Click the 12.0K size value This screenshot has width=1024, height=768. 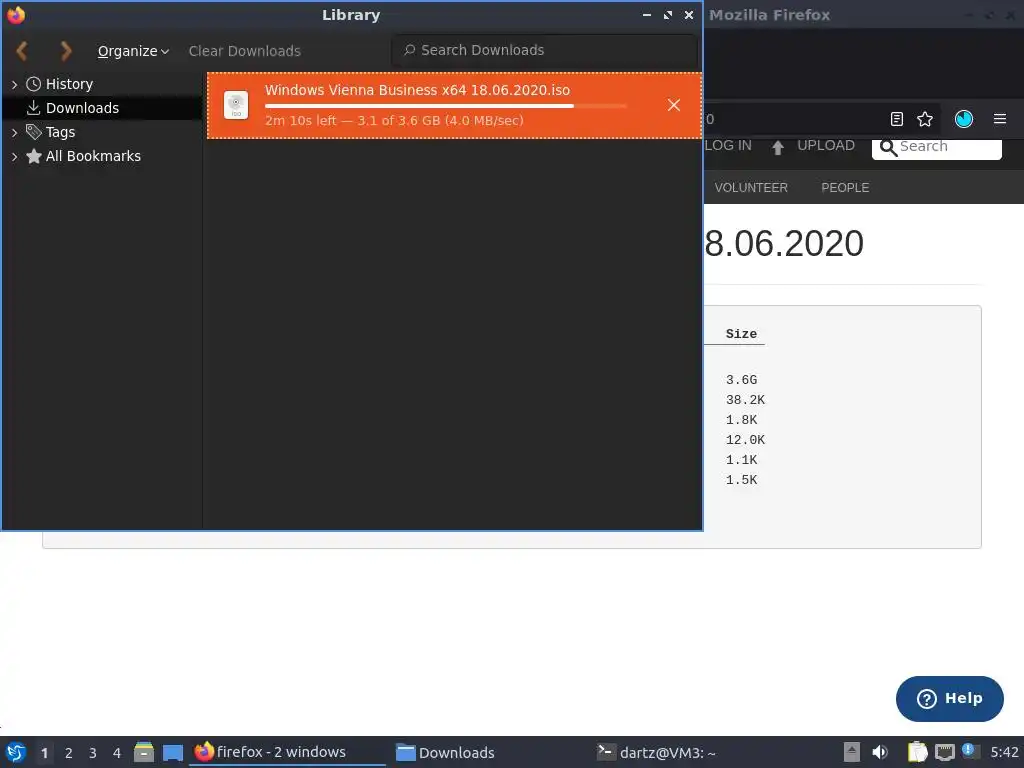[x=745, y=440]
